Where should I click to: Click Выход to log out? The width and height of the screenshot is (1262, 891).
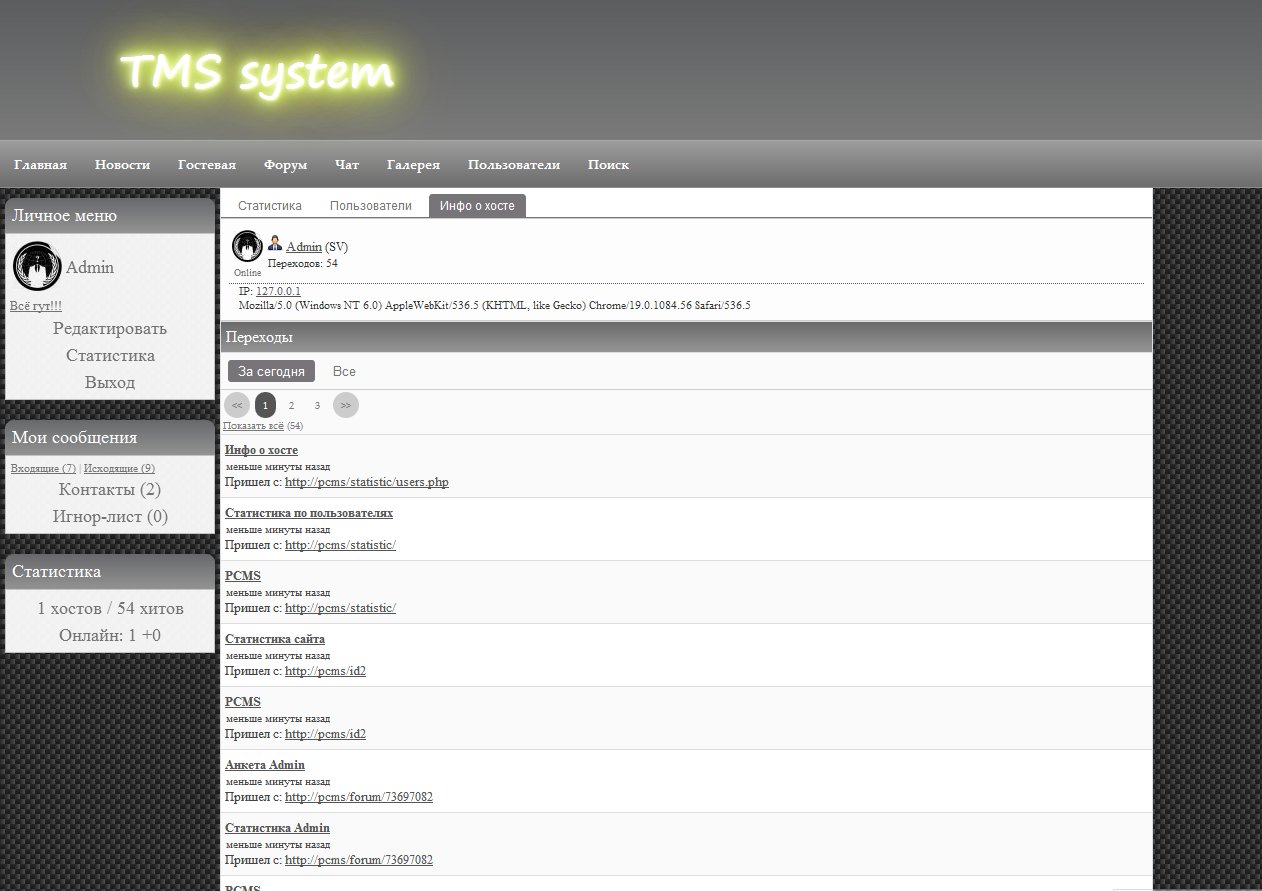(110, 382)
